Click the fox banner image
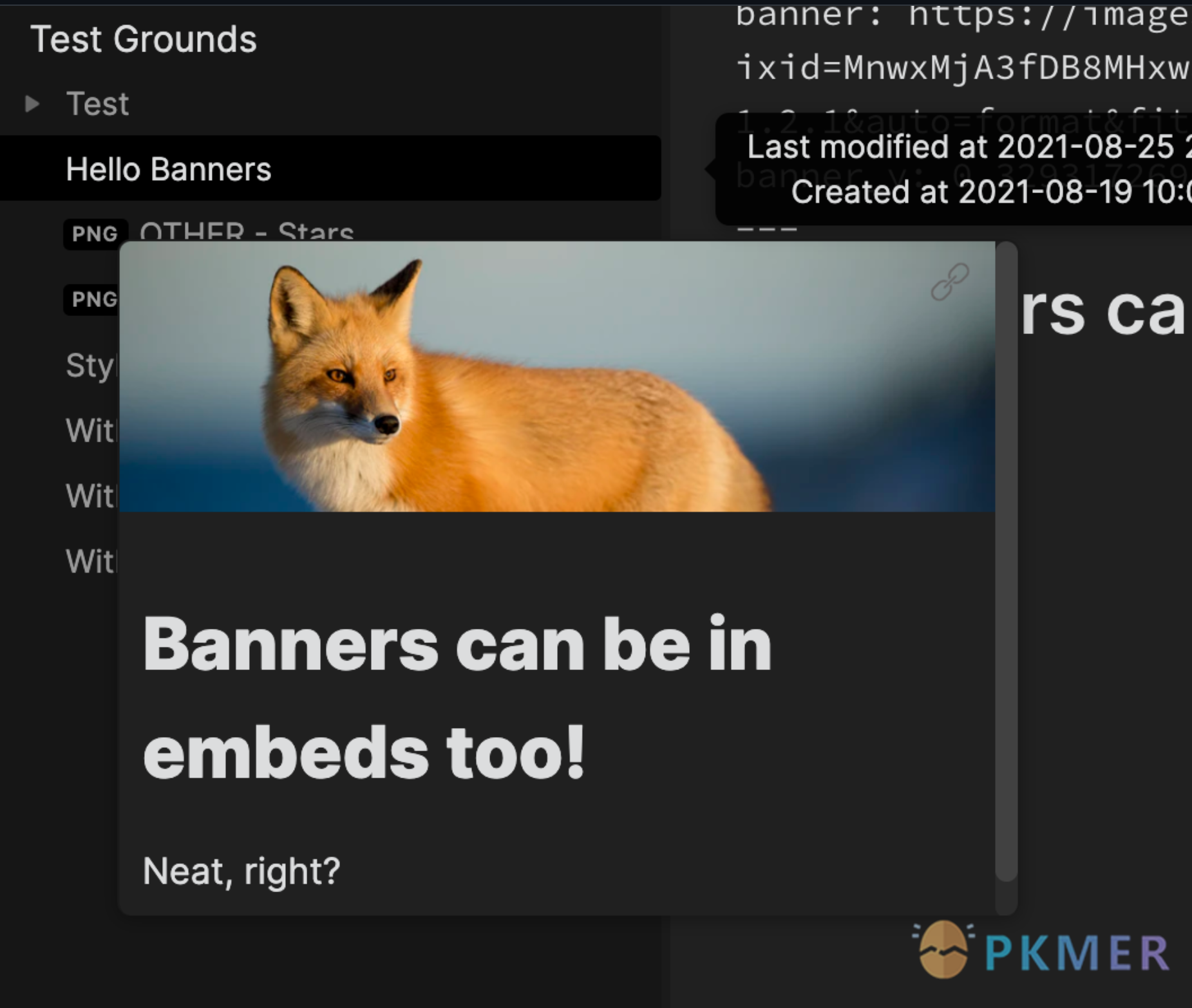The height and width of the screenshot is (1008, 1192). click(557, 377)
